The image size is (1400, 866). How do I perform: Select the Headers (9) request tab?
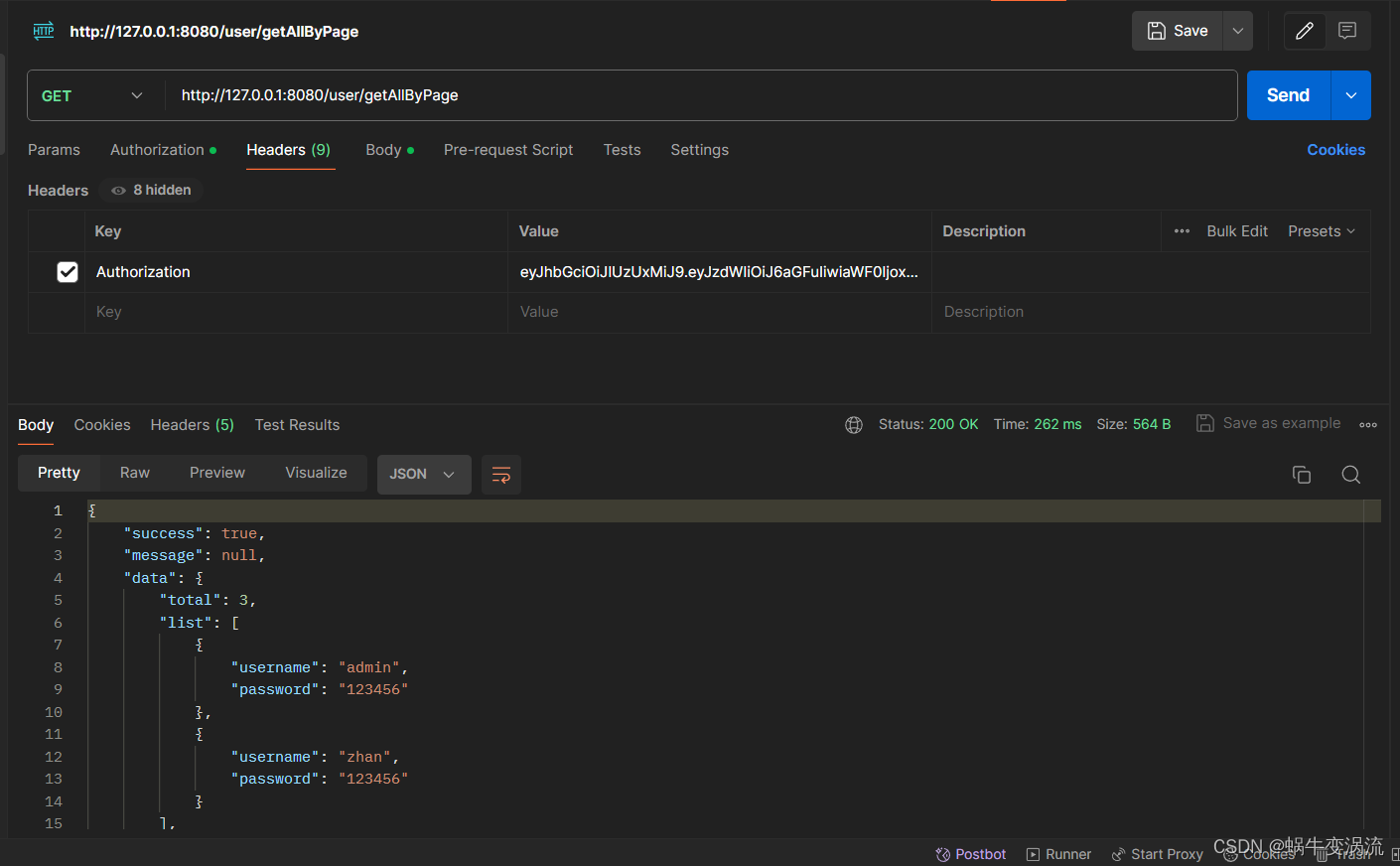pyautogui.click(x=289, y=150)
